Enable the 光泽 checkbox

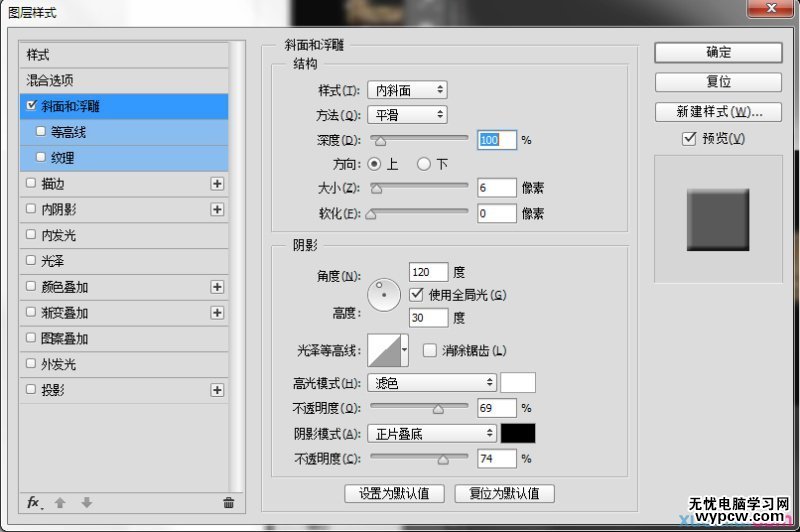pos(31,260)
